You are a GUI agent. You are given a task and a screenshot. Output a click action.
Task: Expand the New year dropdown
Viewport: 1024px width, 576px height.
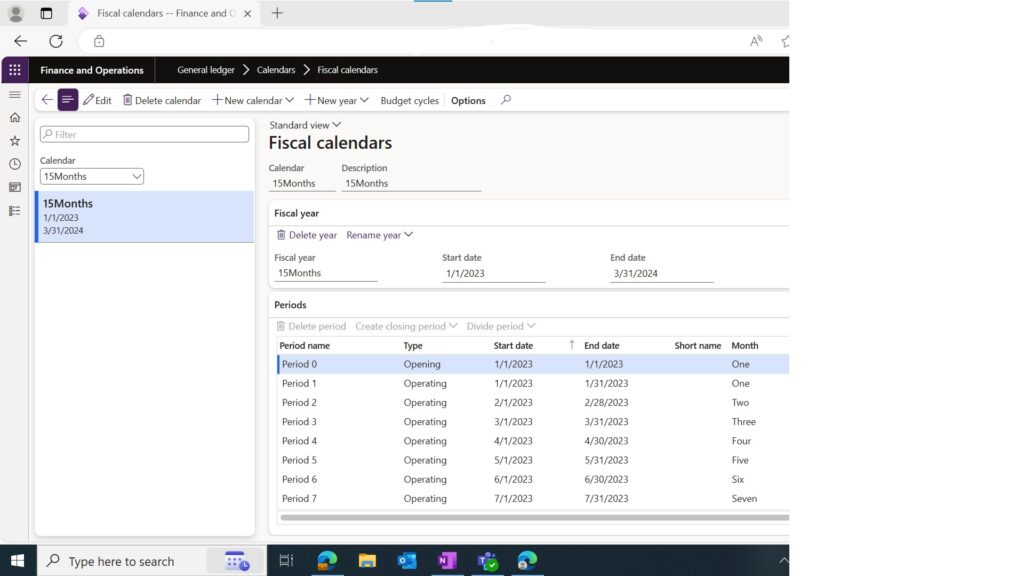pos(336,100)
